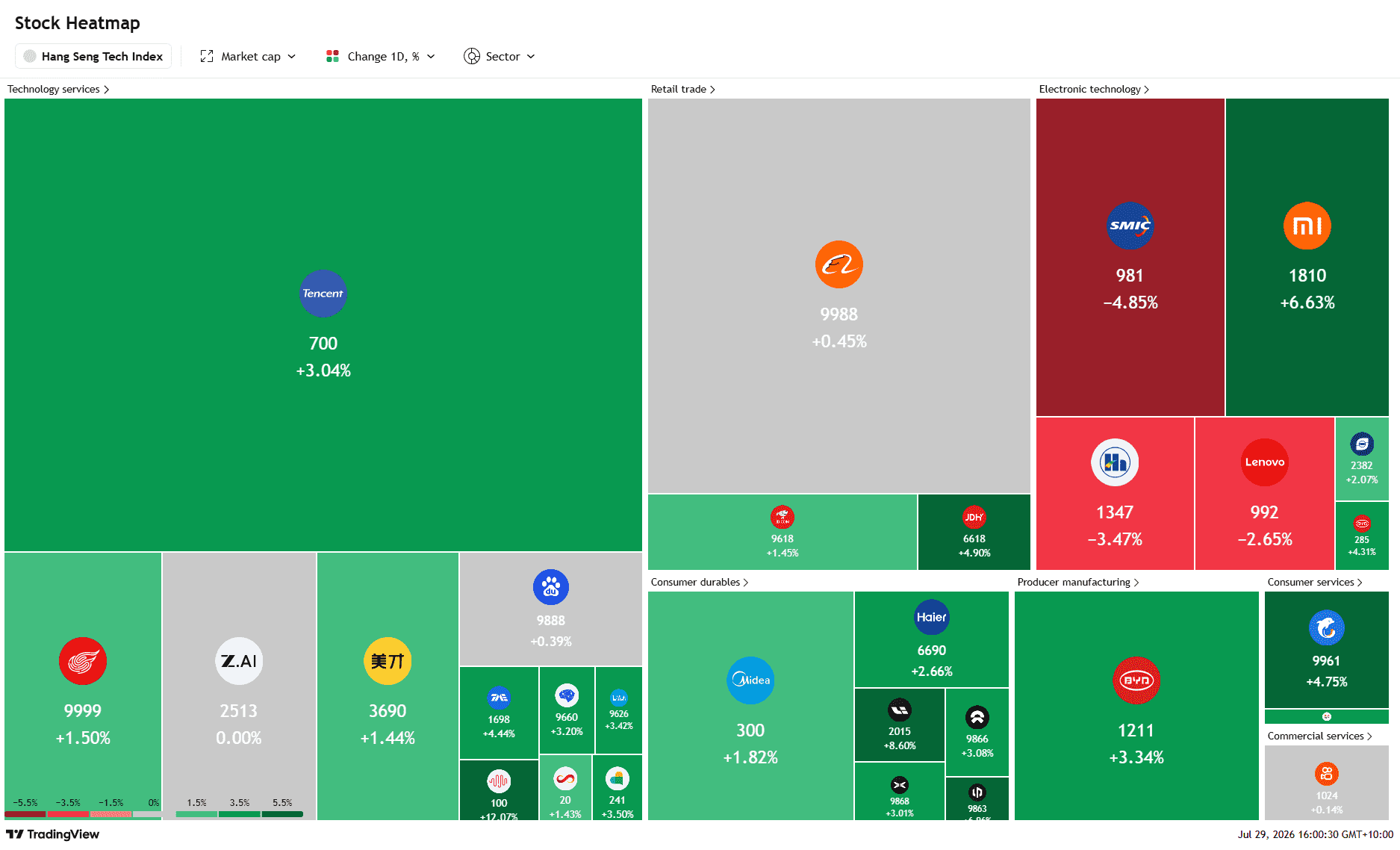Image resolution: width=1400 pixels, height=850 pixels.
Task: Select the −3.5% legend color swatch
Action: coord(68,814)
